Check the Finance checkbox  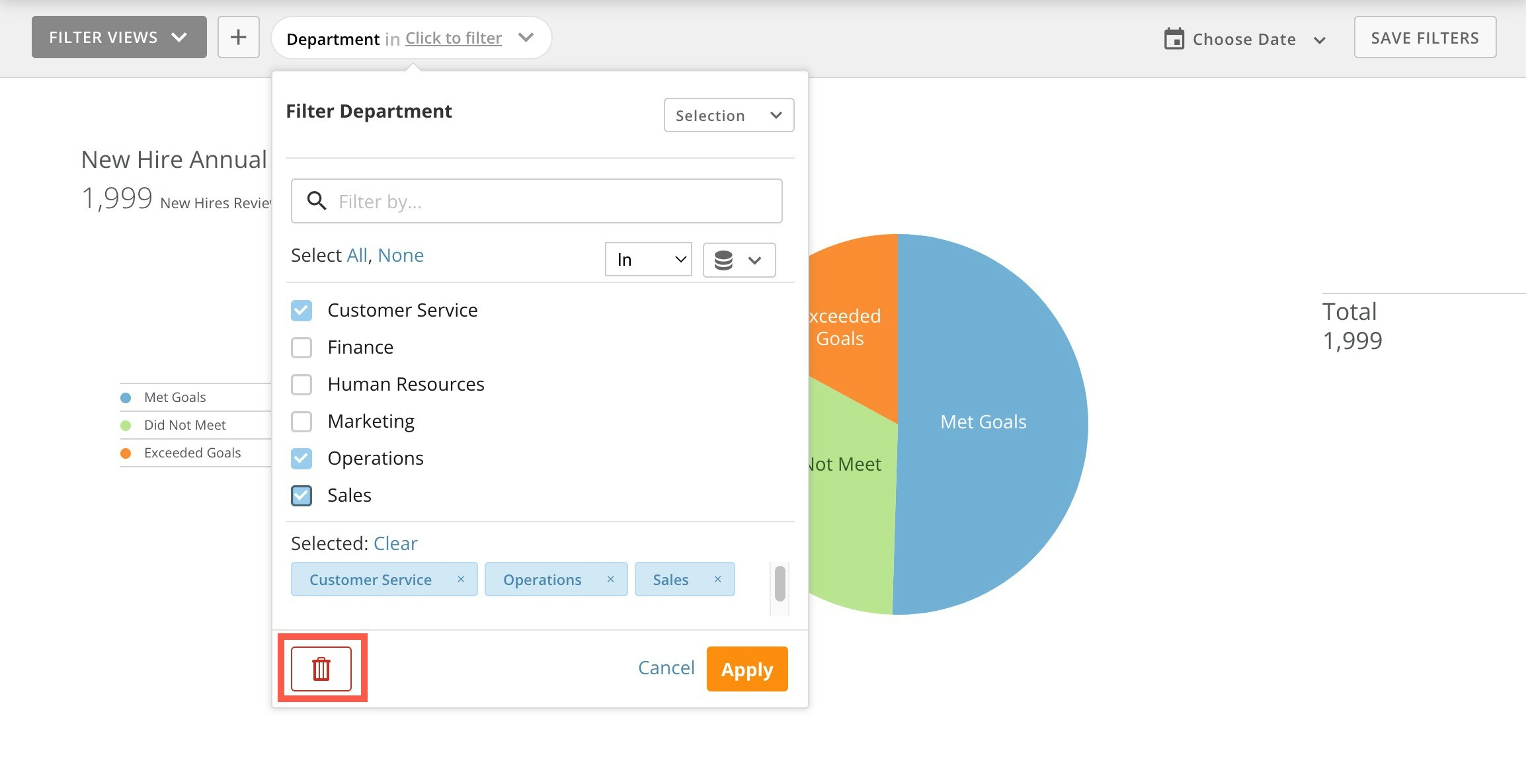click(301, 347)
